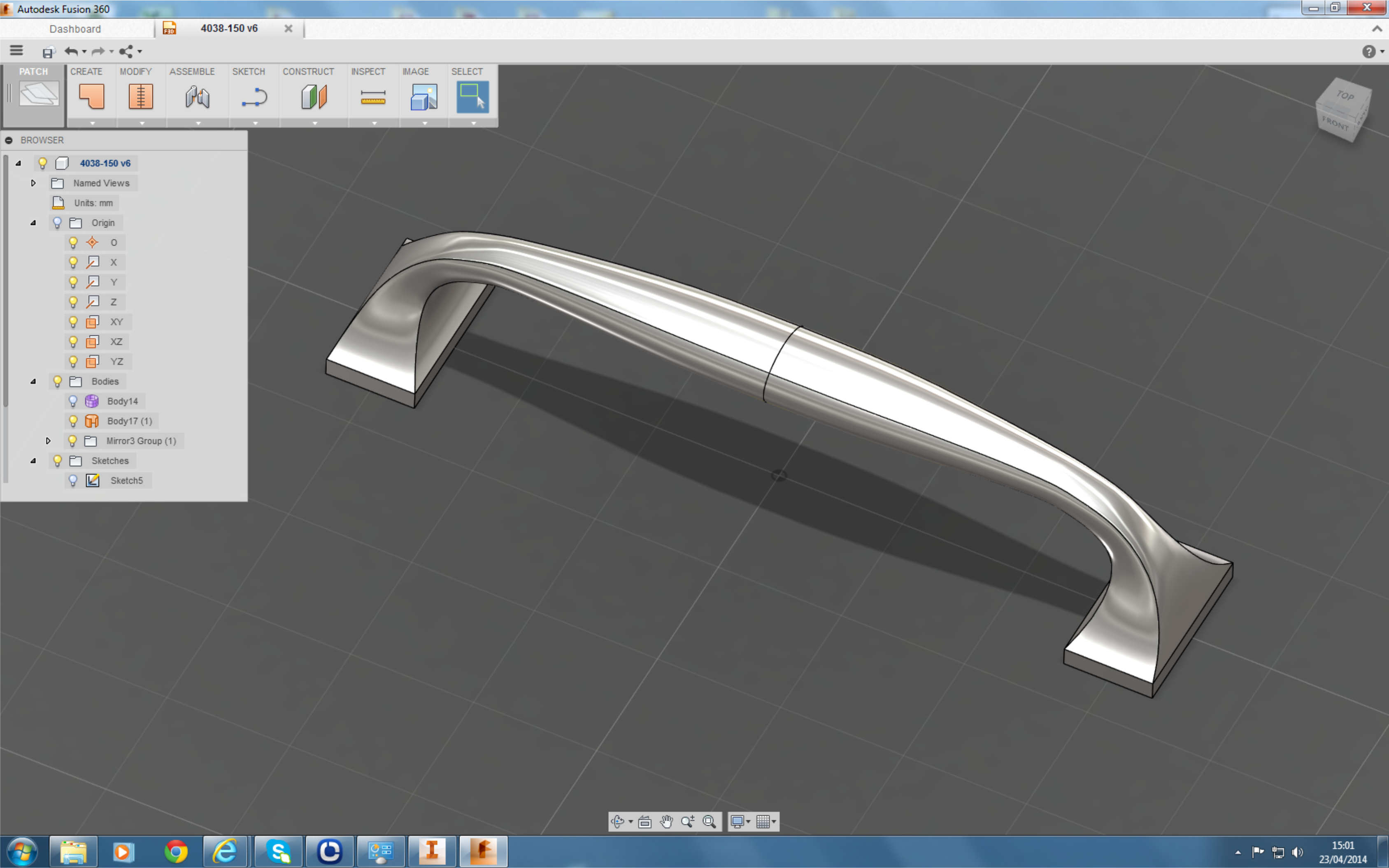
Task: Click the Select tool icon
Action: click(x=472, y=96)
